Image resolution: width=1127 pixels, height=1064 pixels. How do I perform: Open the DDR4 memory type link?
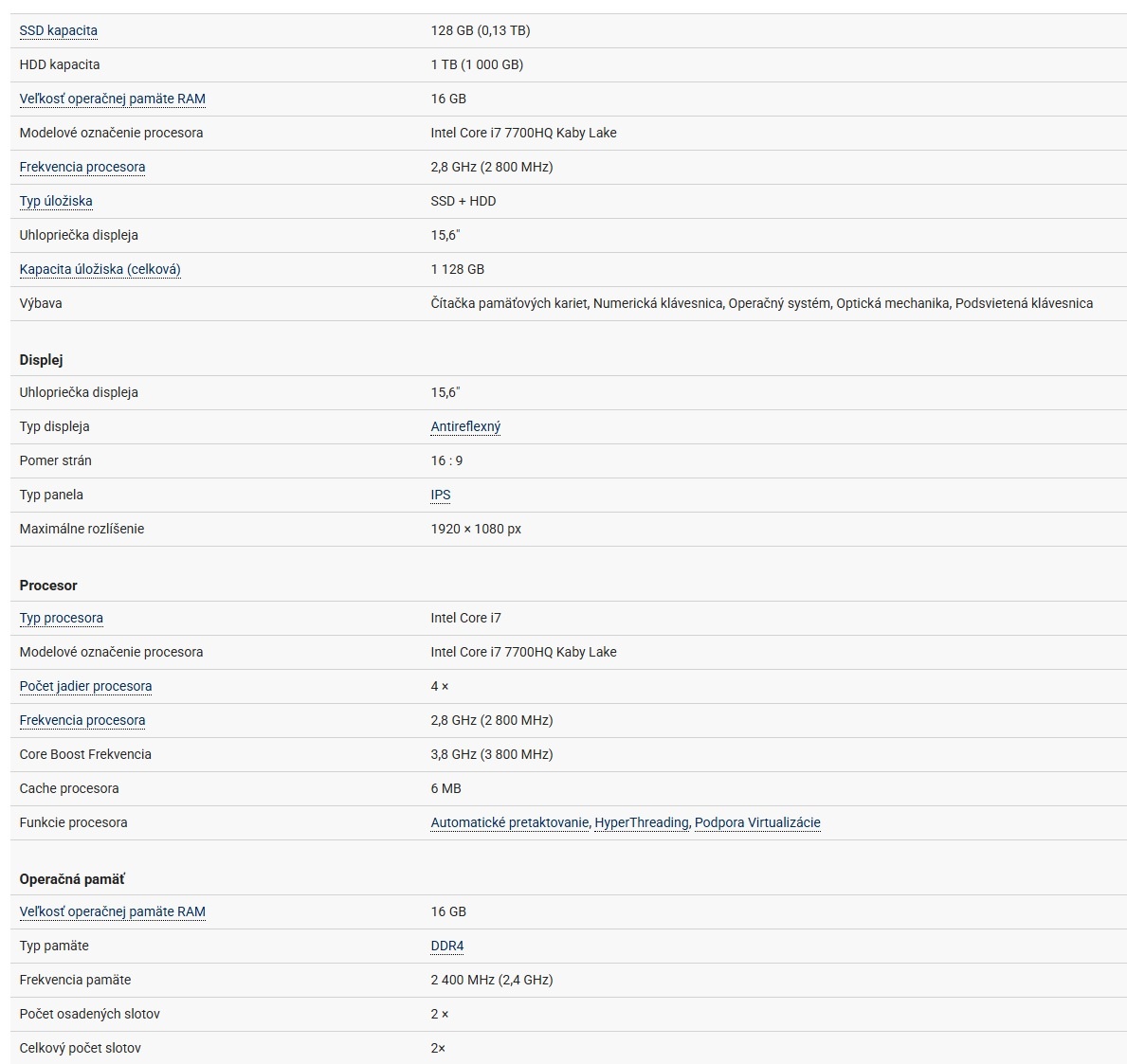tap(447, 946)
